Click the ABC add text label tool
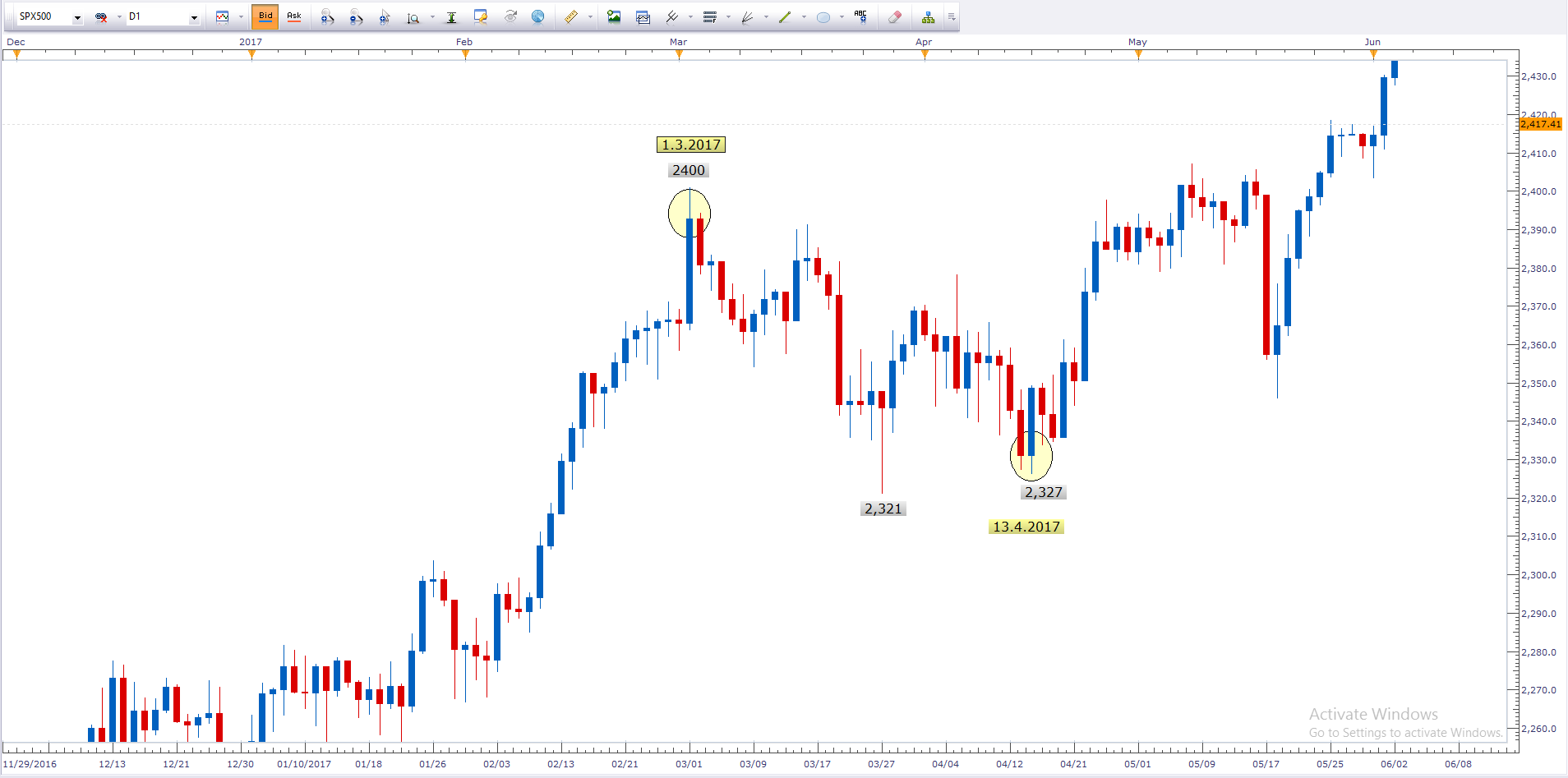1568x778 pixels. tap(860, 17)
